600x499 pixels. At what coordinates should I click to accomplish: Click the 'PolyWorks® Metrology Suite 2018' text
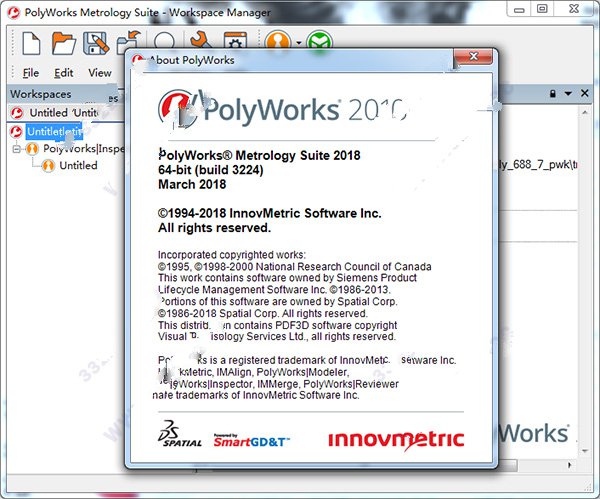(259, 155)
